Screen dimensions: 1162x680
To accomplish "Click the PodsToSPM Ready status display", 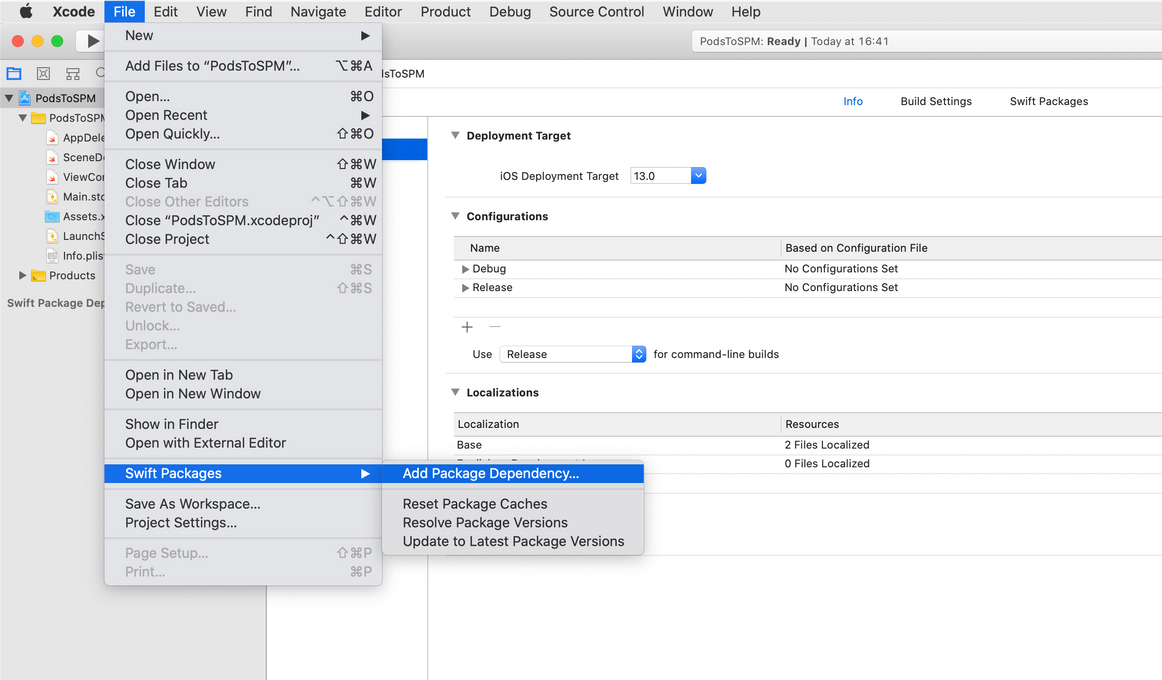I will pyautogui.click(x=926, y=41).
